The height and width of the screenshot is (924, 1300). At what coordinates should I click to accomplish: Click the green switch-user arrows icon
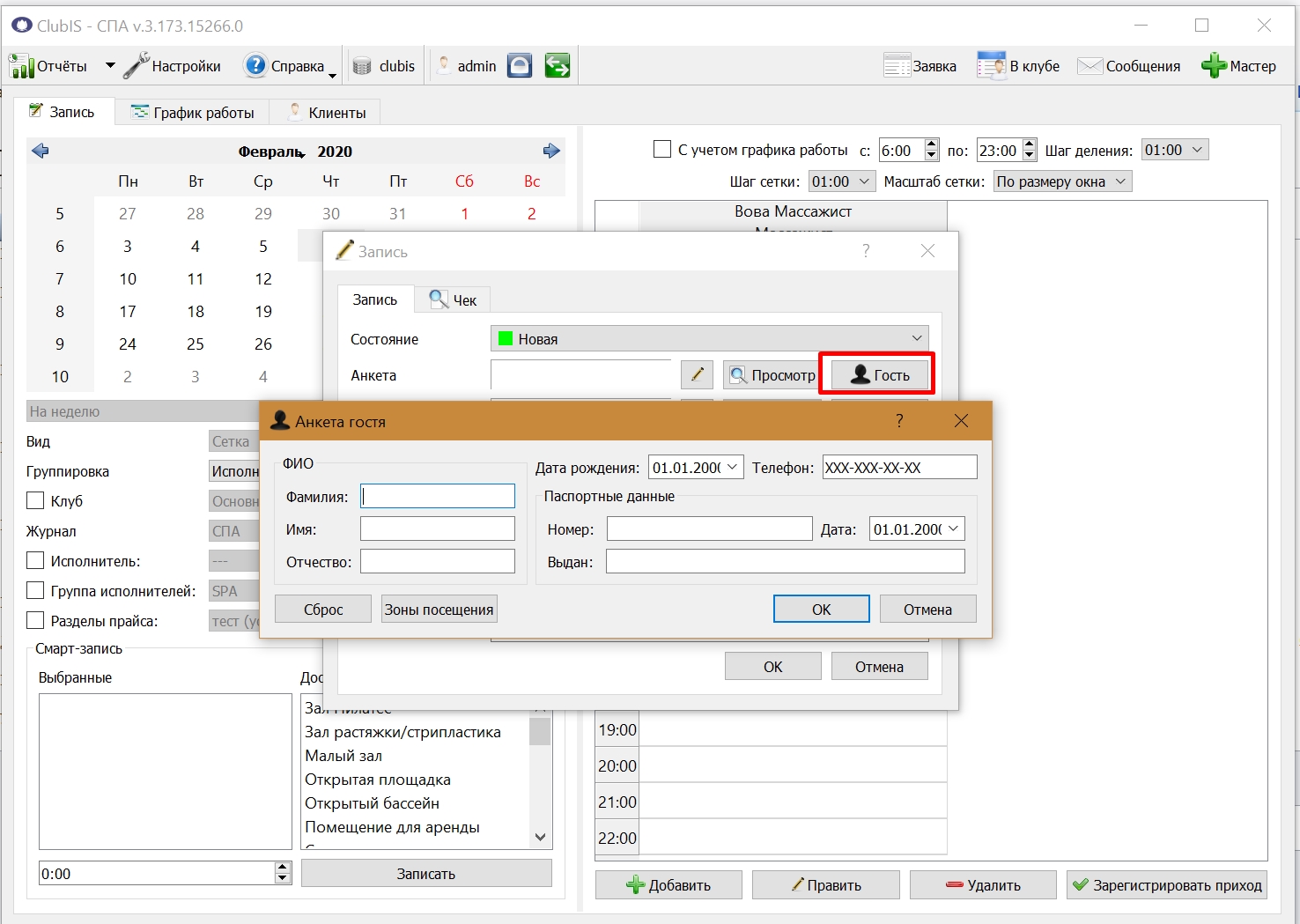[x=558, y=66]
